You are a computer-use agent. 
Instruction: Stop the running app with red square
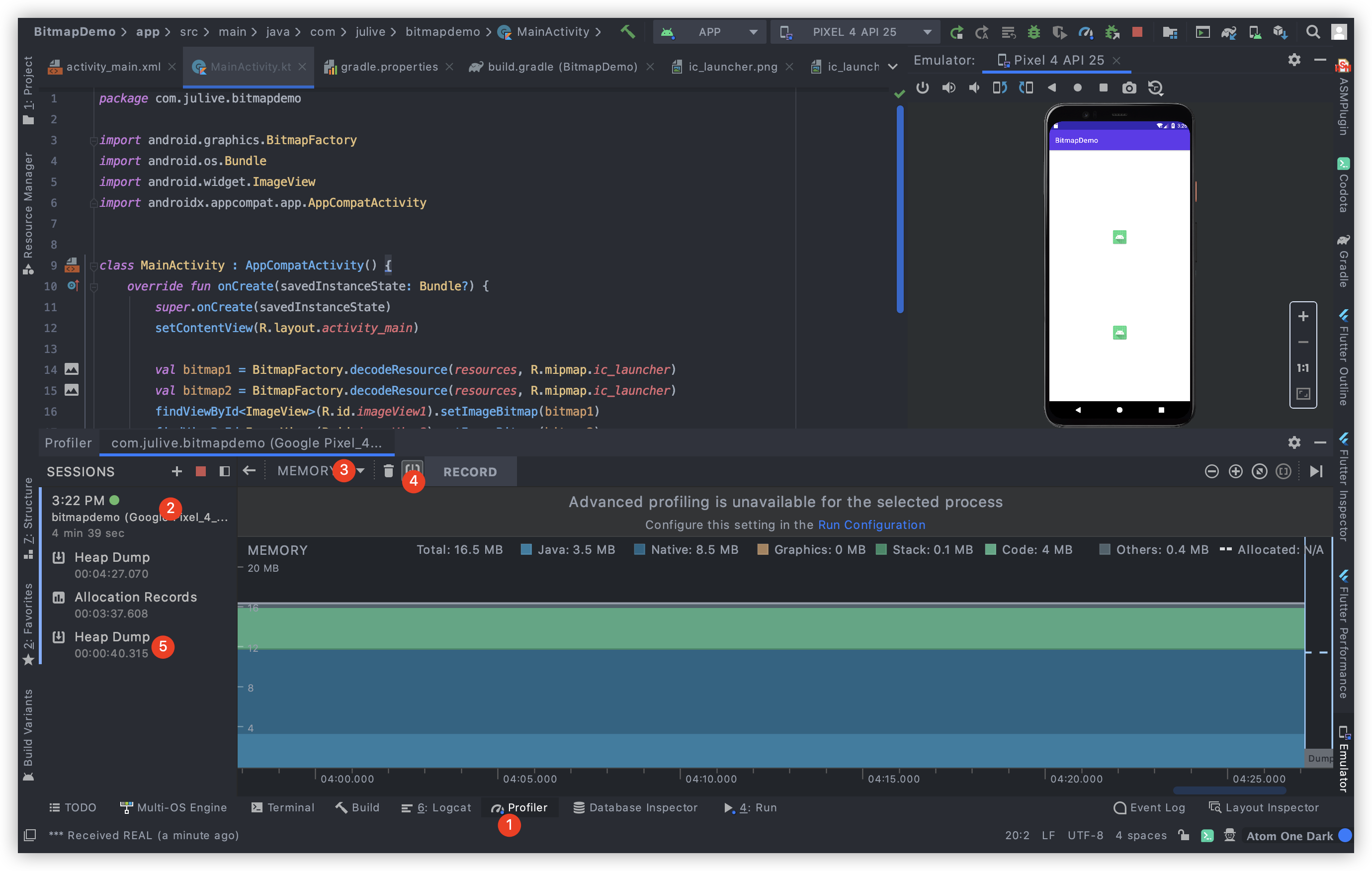pos(1137,32)
